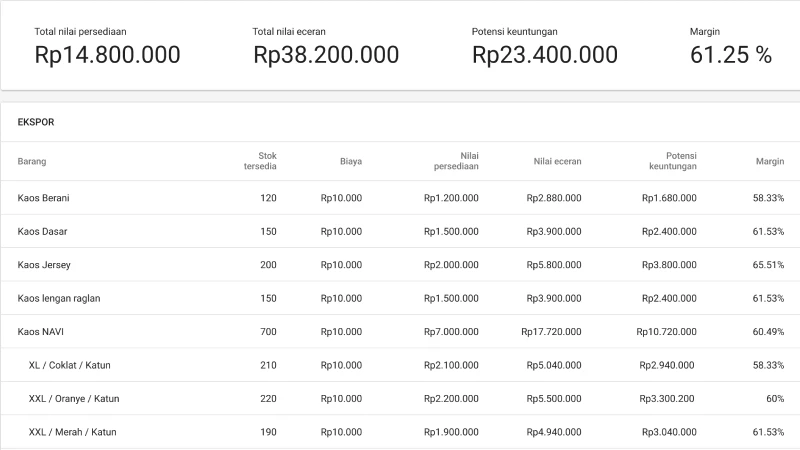800x450 pixels.
Task: Click the Nilai eceran column header
Action: [x=557, y=161]
